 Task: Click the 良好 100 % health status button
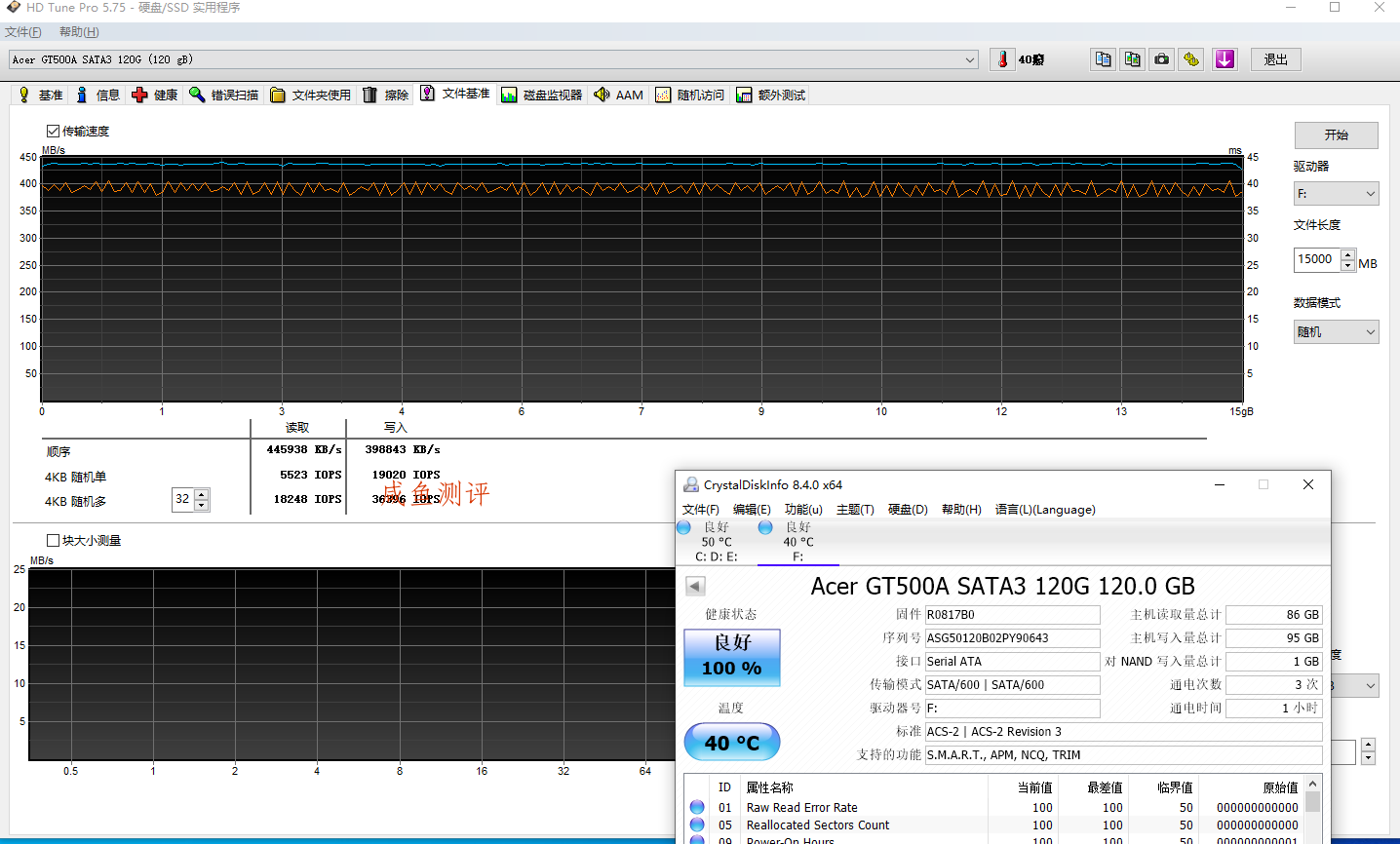732,656
